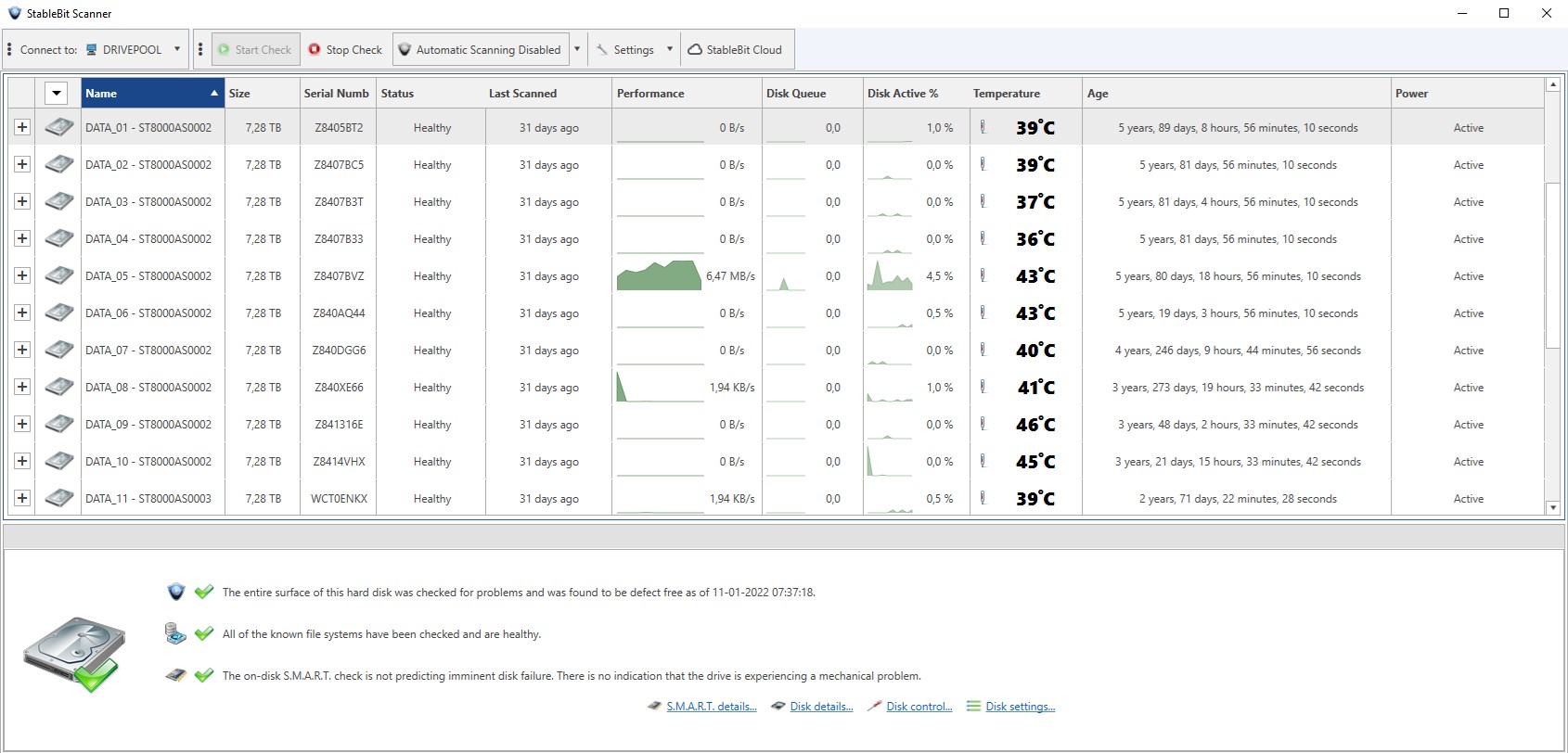This screenshot has width=1568, height=753.
Task: Click the DRIVEPOOL computer icon
Action: pyautogui.click(x=92, y=50)
